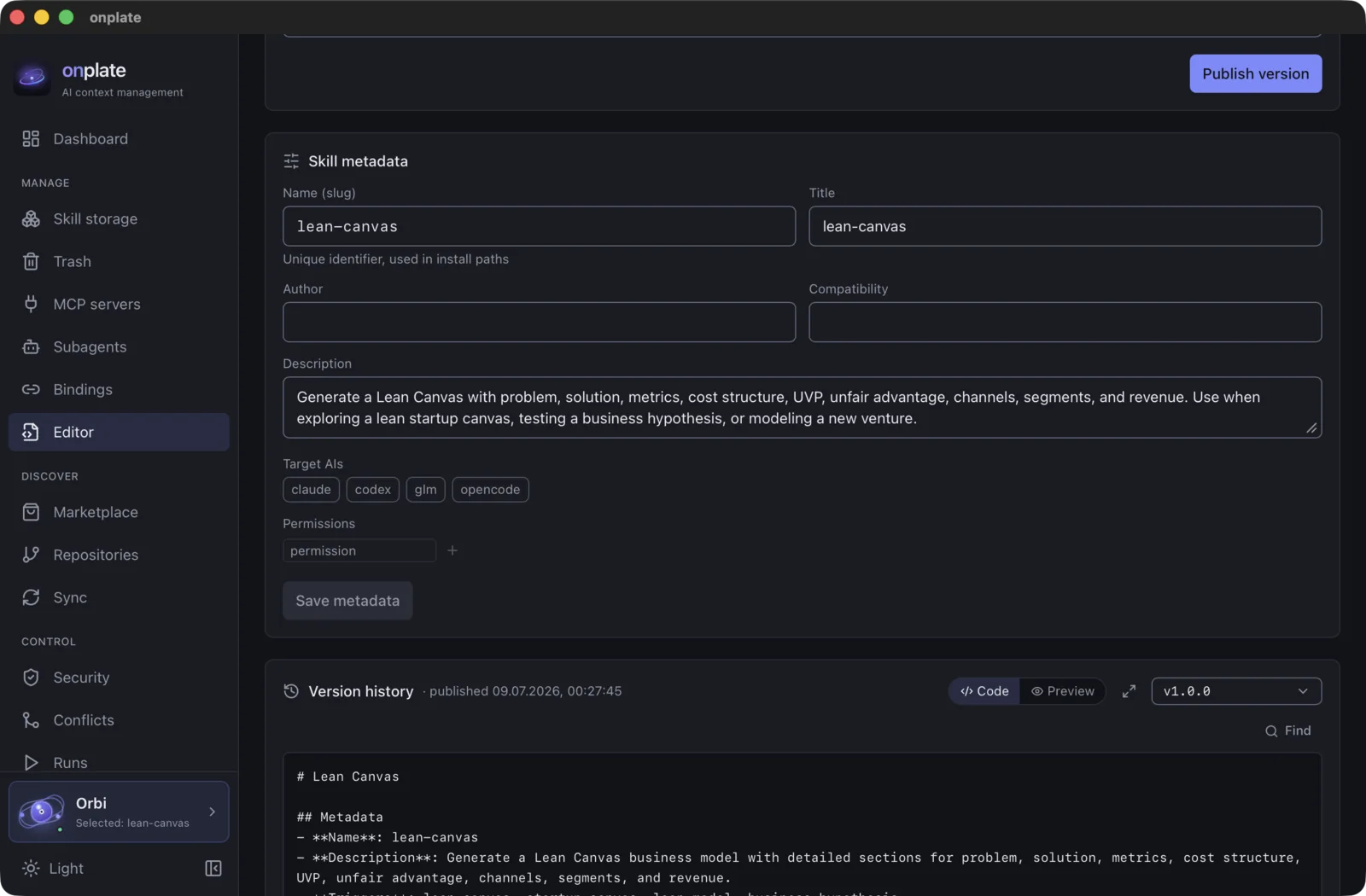This screenshot has width=1366, height=896.
Task: Click into the Description text area
Action: click(802, 408)
